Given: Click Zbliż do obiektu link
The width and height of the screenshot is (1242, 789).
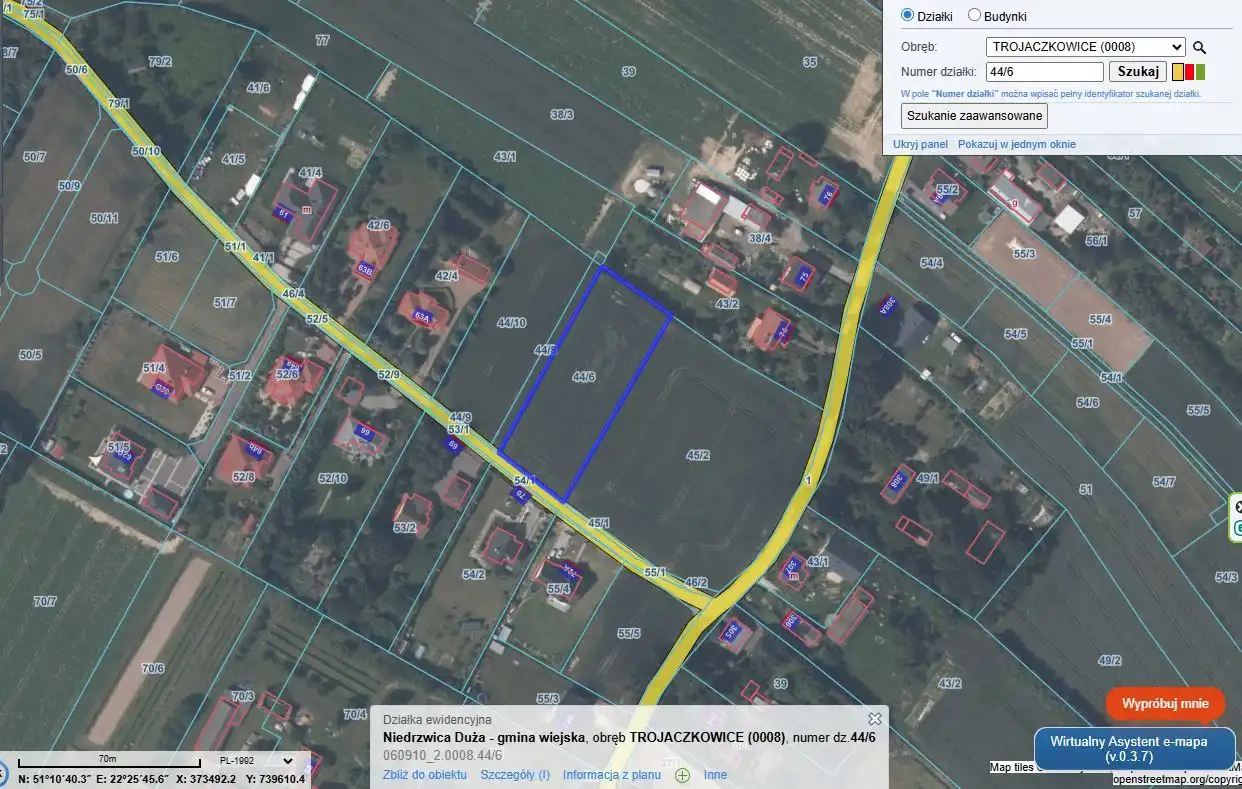Looking at the screenshot, I should click(425, 775).
